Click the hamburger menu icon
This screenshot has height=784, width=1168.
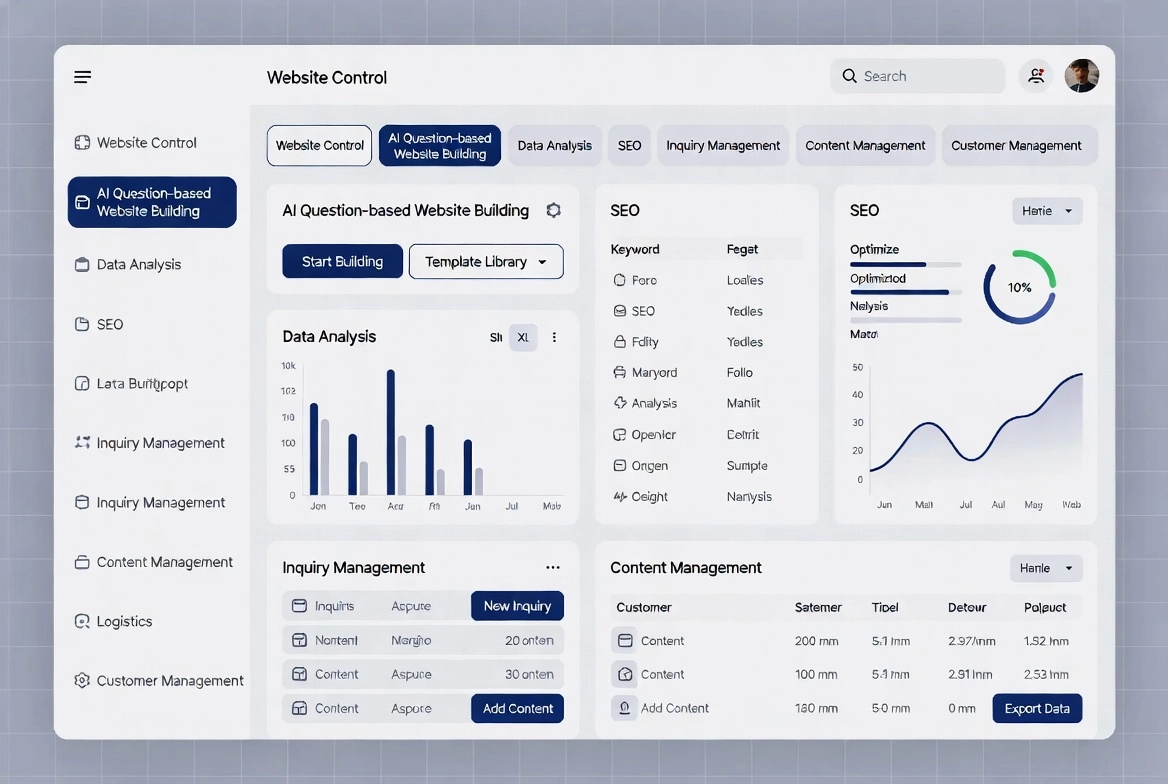[83, 77]
